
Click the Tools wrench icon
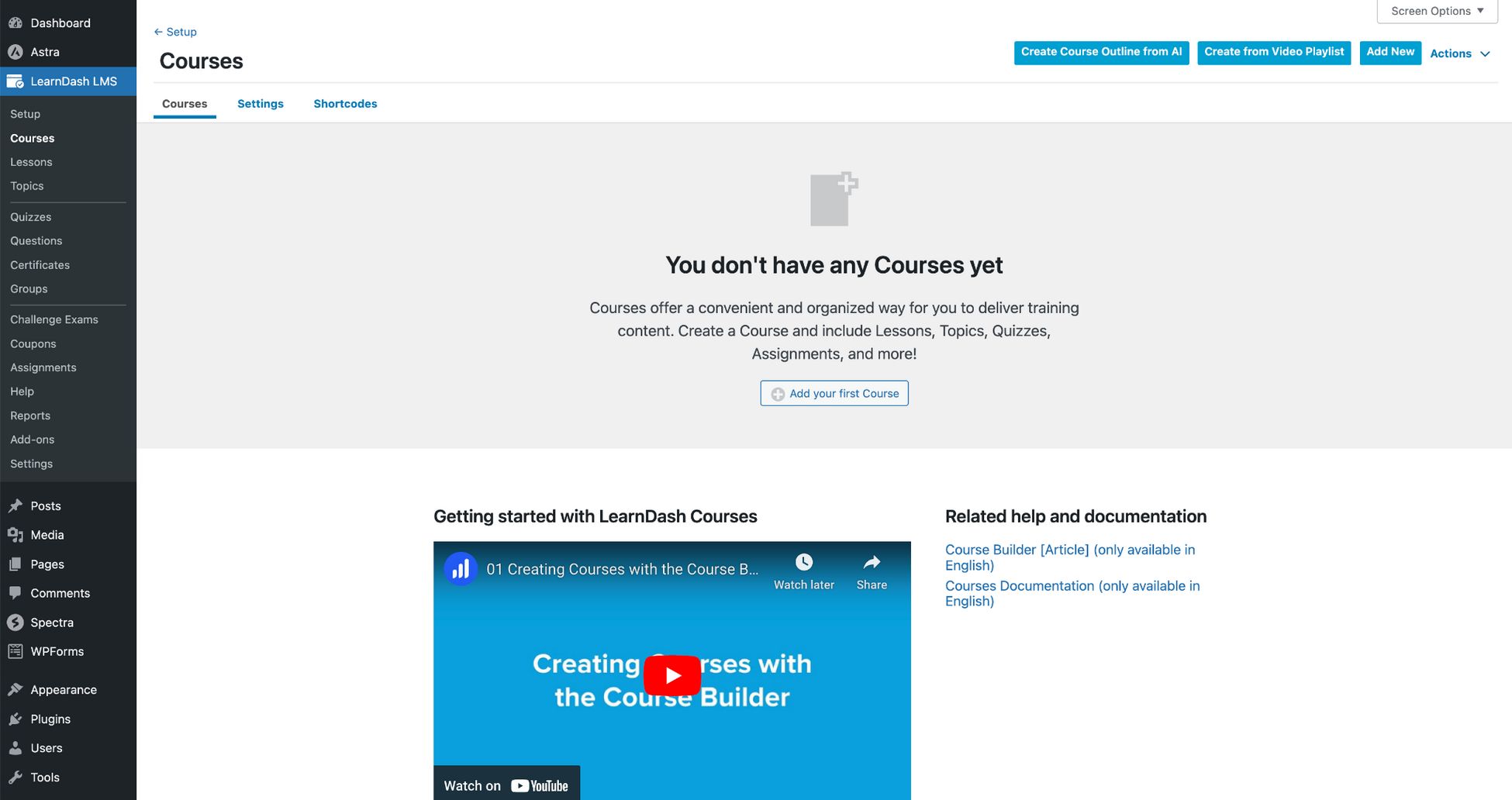pyautogui.click(x=16, y=777)
